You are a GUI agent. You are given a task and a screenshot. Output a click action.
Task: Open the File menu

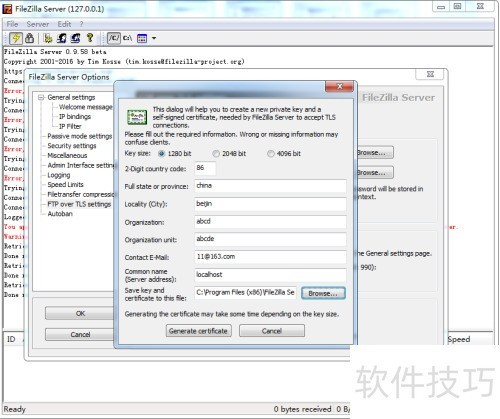click(x=12, y=24)
